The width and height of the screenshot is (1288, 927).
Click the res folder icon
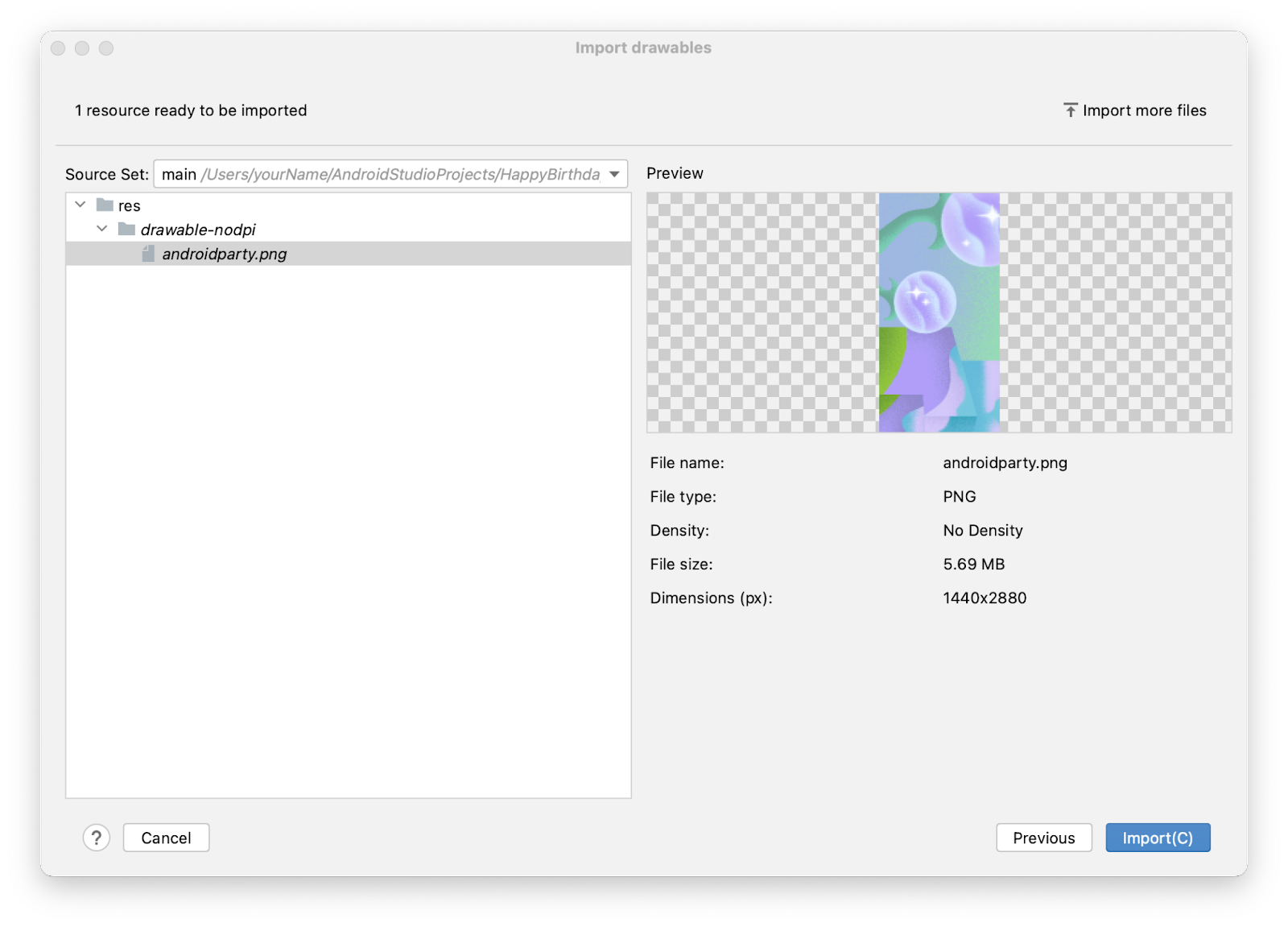(x=105, y=205)
